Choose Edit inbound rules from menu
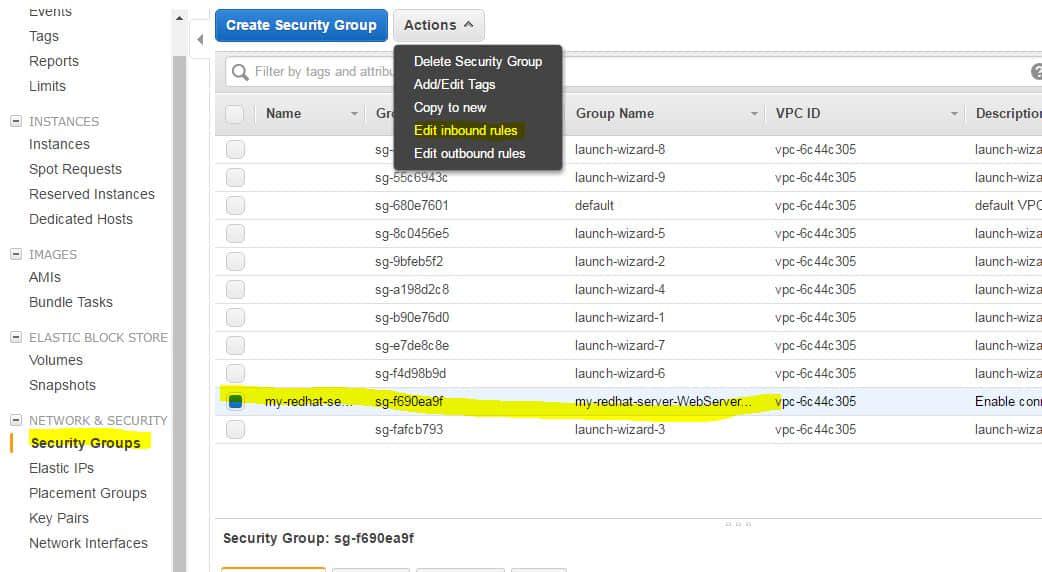 pyautogui.click(x=465, y=130)
